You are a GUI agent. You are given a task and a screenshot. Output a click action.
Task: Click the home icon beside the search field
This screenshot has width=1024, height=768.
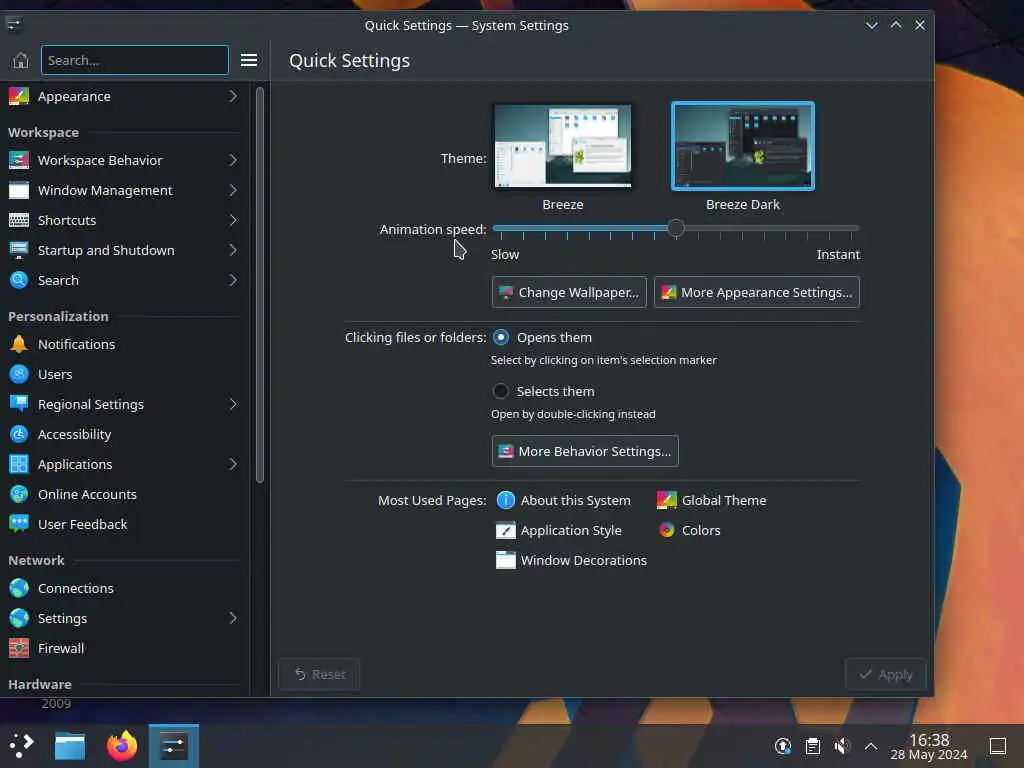(x=21, y=60)
